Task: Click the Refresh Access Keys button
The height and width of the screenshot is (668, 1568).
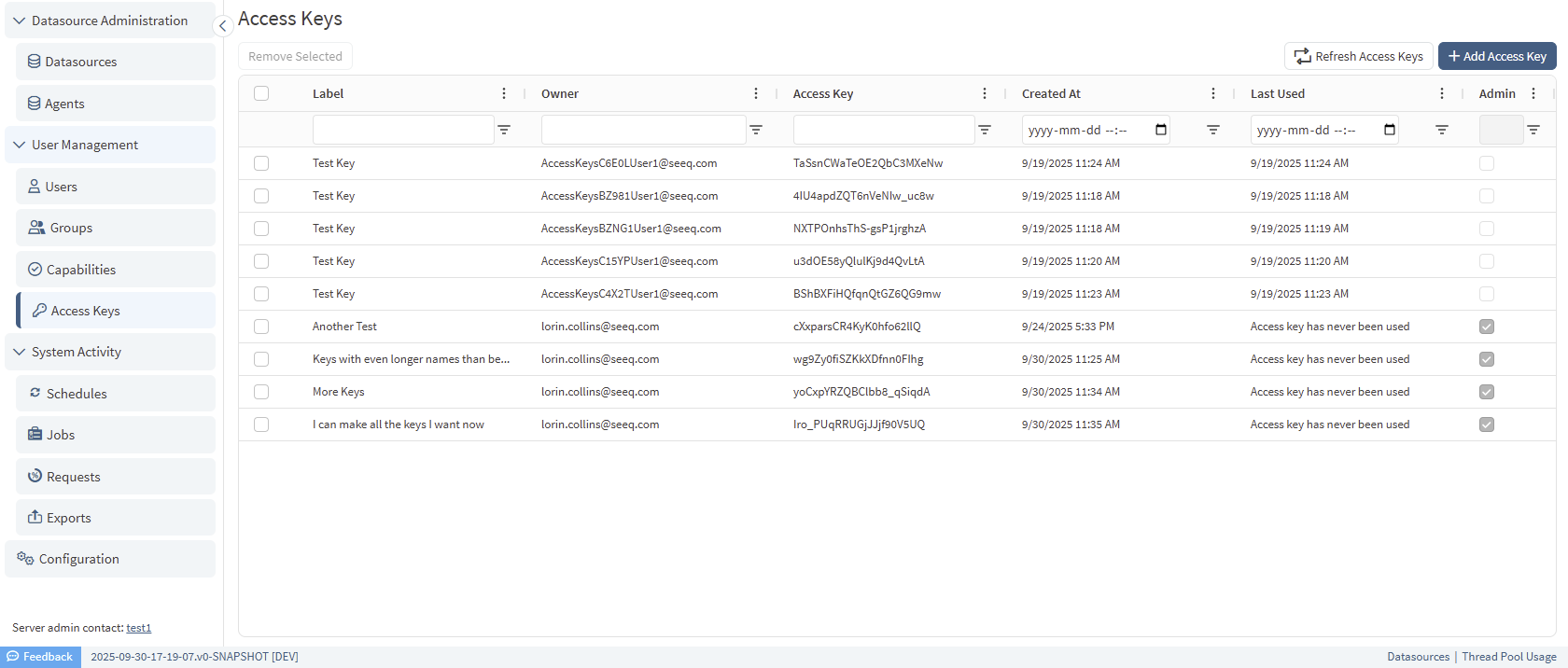Action: (x=1358, y=56)
